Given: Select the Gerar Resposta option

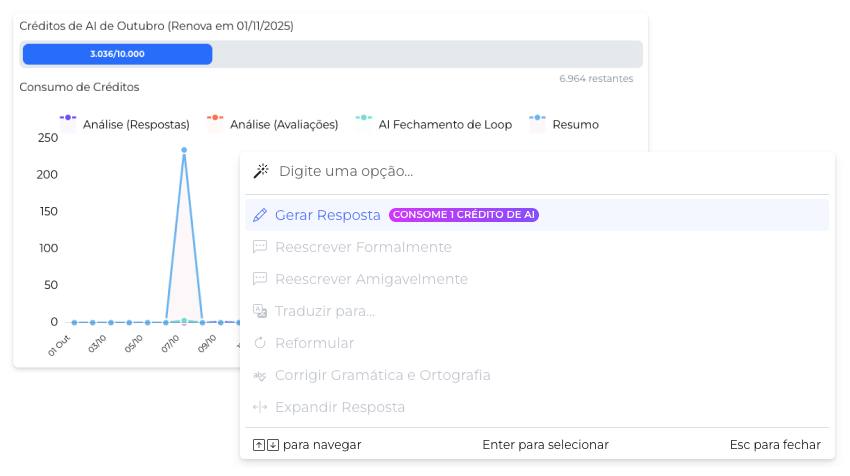Looking at the screenshot, I should [328, 215].
